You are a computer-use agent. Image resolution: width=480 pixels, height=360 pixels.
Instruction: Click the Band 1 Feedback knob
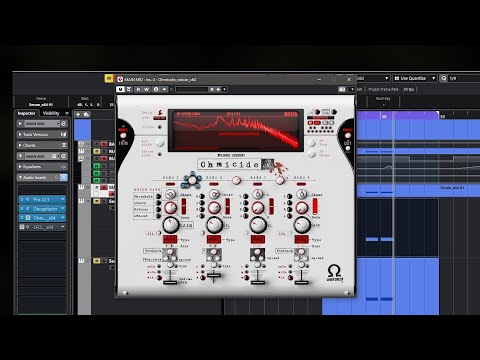tap(170, 252)
